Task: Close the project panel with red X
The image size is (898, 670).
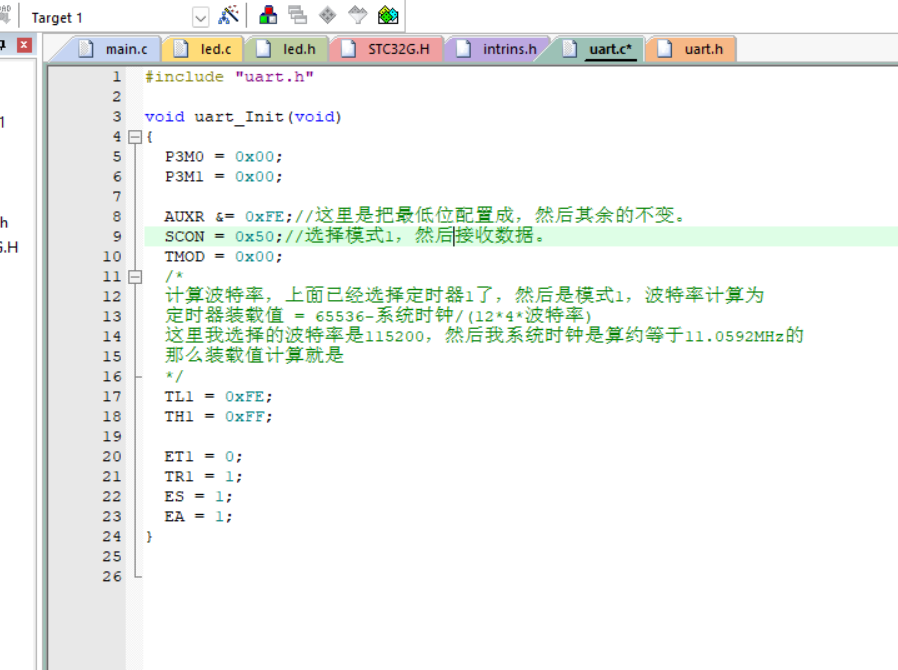Action: click(24, 45)
